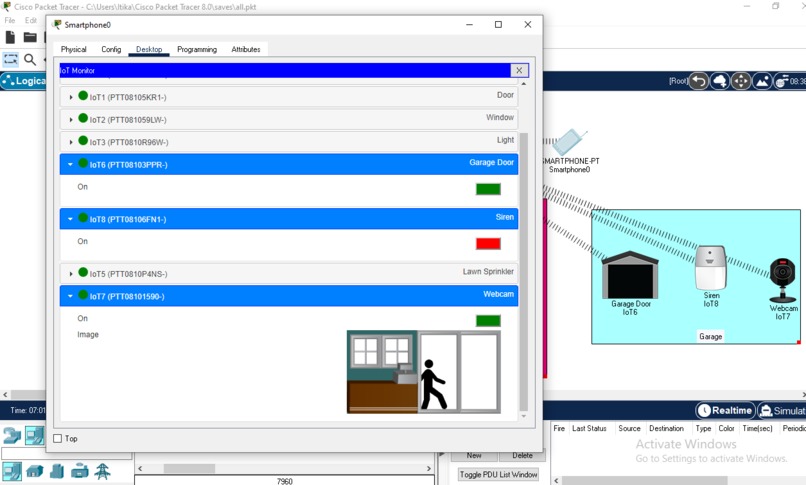The image size is (806, 485).
Task: Choose the Power Grid tower icon
Action: [x=102, y=471]
